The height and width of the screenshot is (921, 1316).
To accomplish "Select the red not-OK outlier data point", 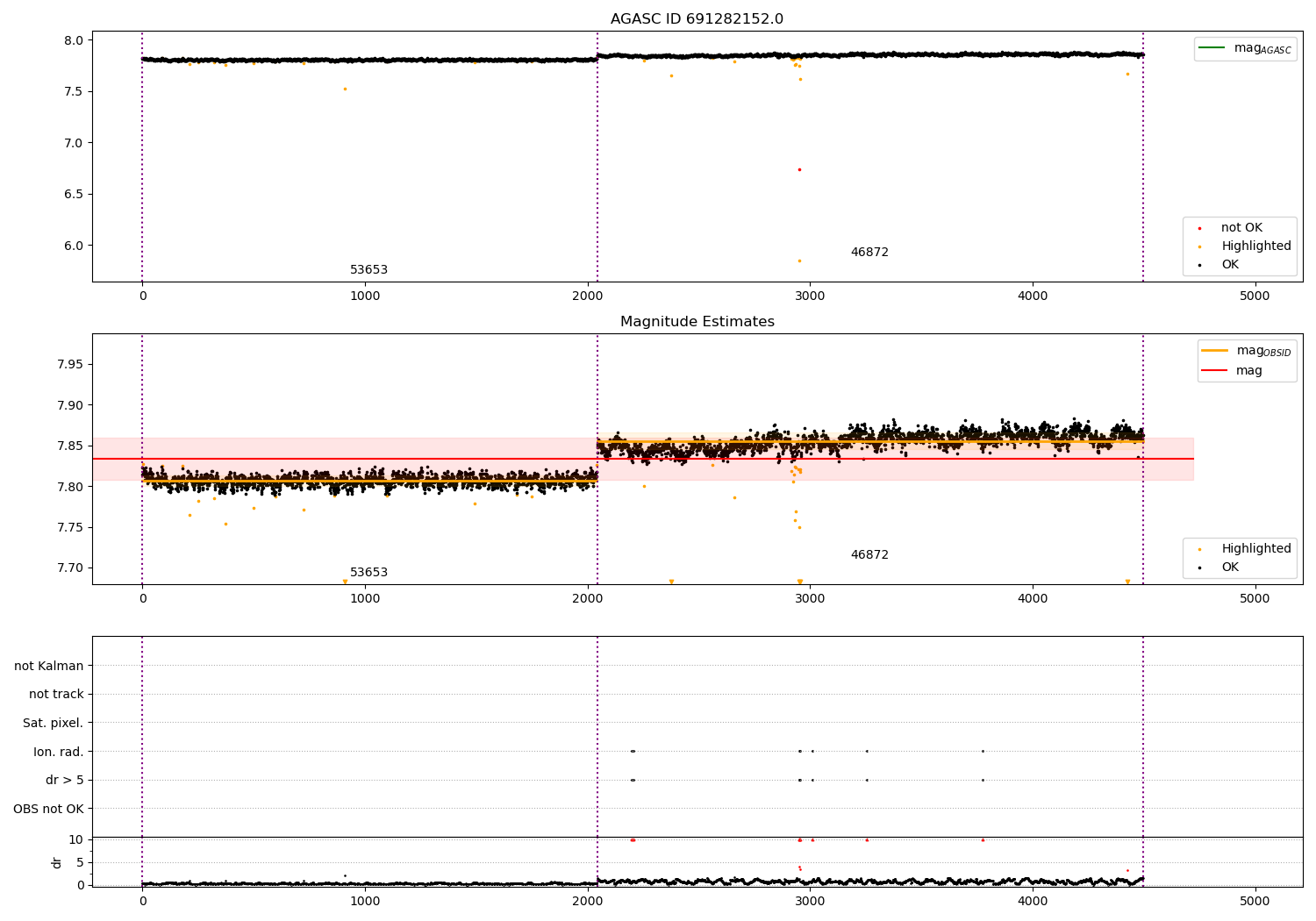I will click(x=799, y=169).
